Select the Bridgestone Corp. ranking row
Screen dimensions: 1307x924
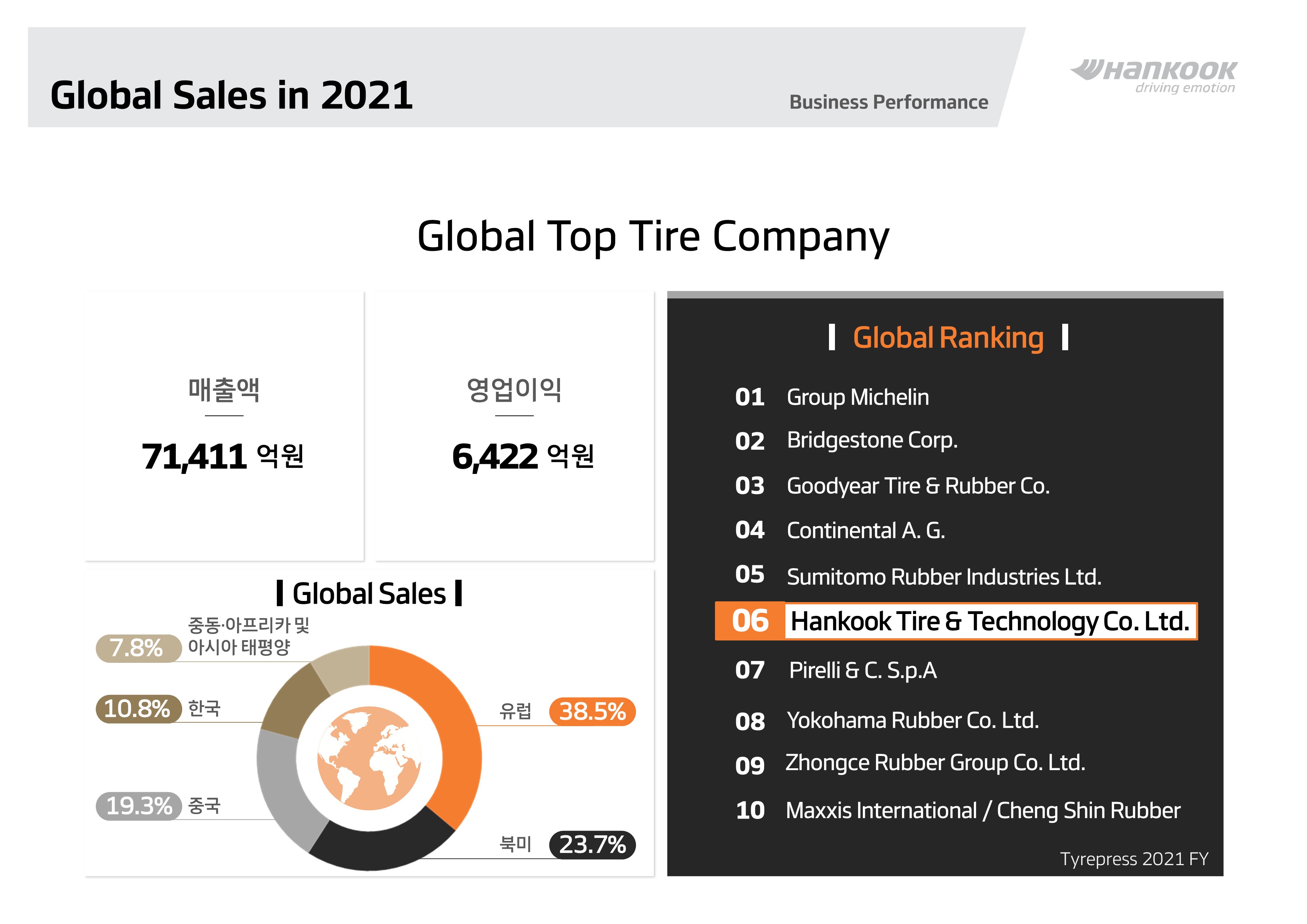tap(846, 441)
